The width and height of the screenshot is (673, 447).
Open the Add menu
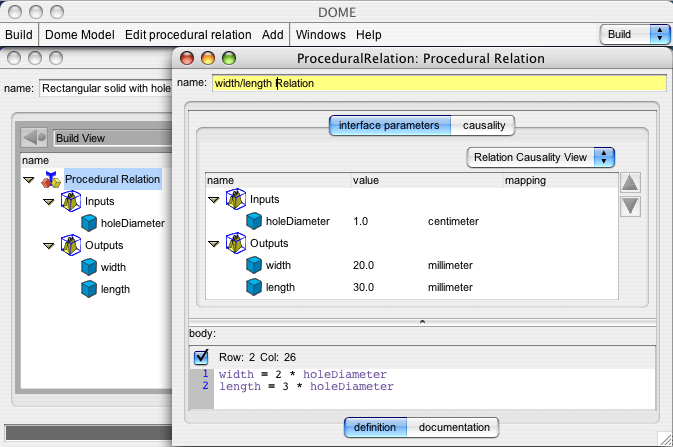[x=273, y=34]
